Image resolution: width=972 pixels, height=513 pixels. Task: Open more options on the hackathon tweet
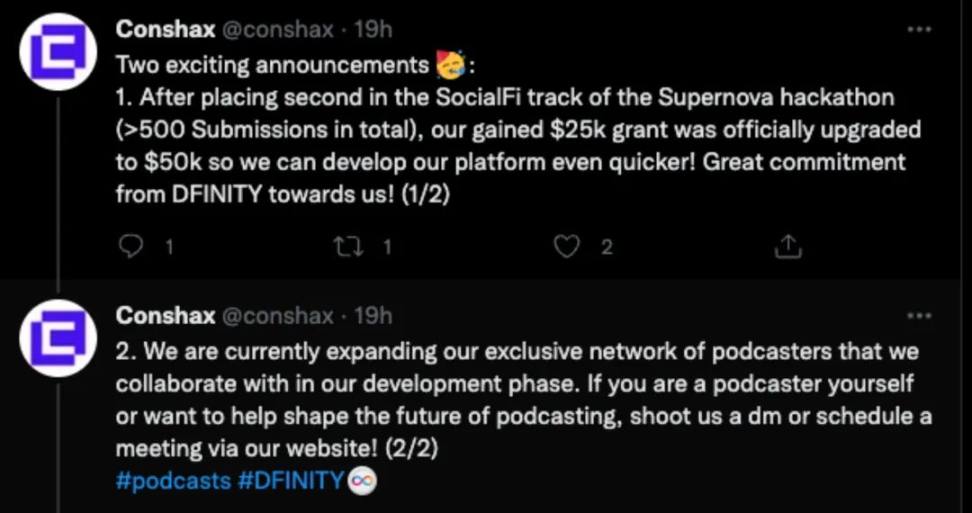918,30
